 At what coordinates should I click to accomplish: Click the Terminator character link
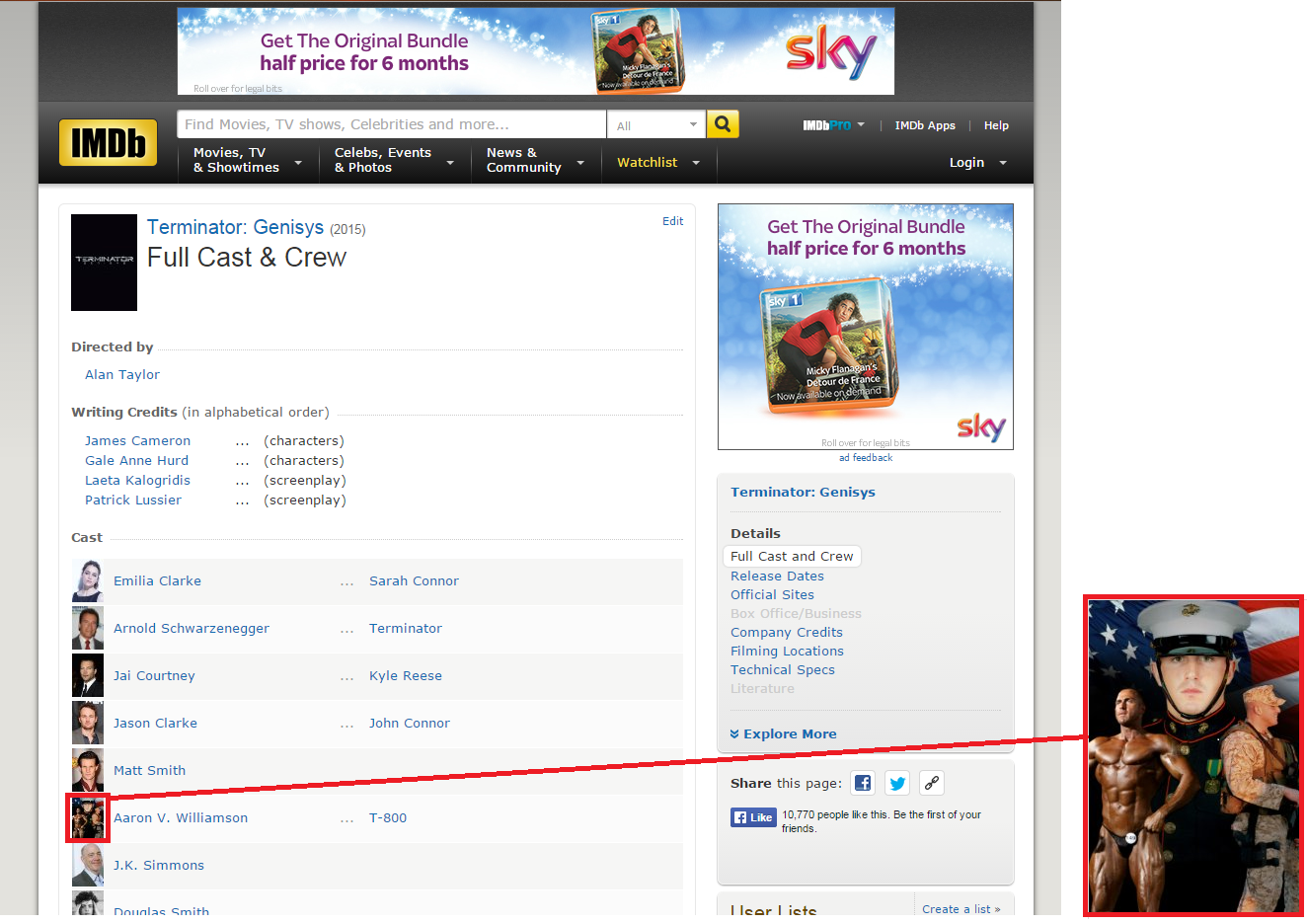(406, 628)
